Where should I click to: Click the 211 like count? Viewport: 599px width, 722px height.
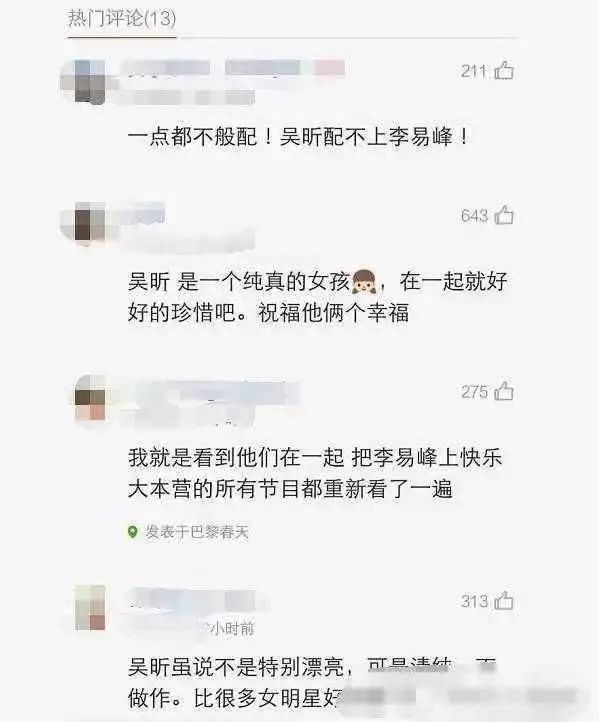tap(474, 71)
